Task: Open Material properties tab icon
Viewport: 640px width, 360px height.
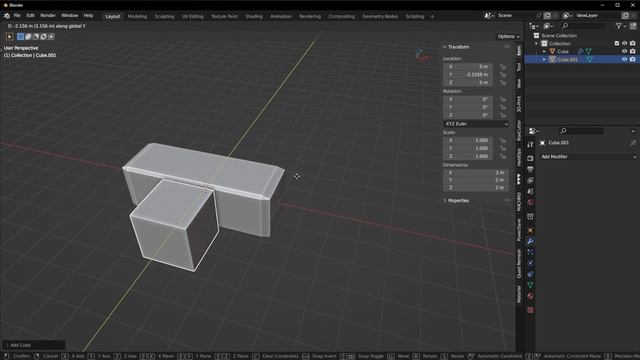Action: (x=530, y=296)
